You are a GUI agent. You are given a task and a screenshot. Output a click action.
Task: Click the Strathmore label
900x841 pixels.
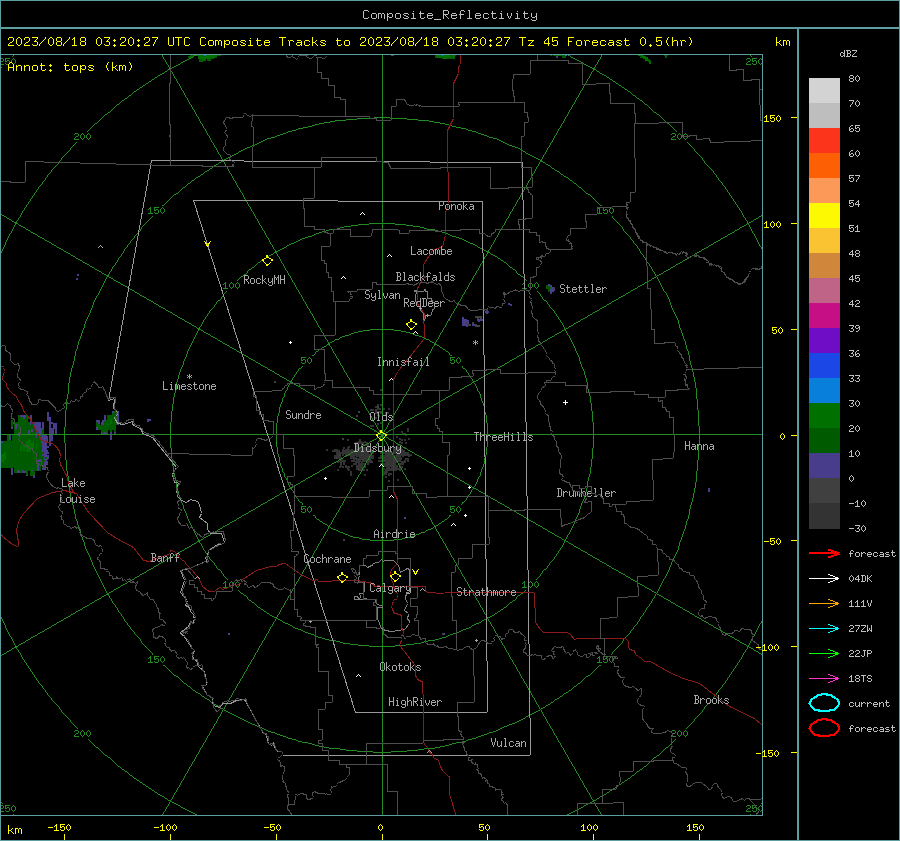[x=486, y=592]
